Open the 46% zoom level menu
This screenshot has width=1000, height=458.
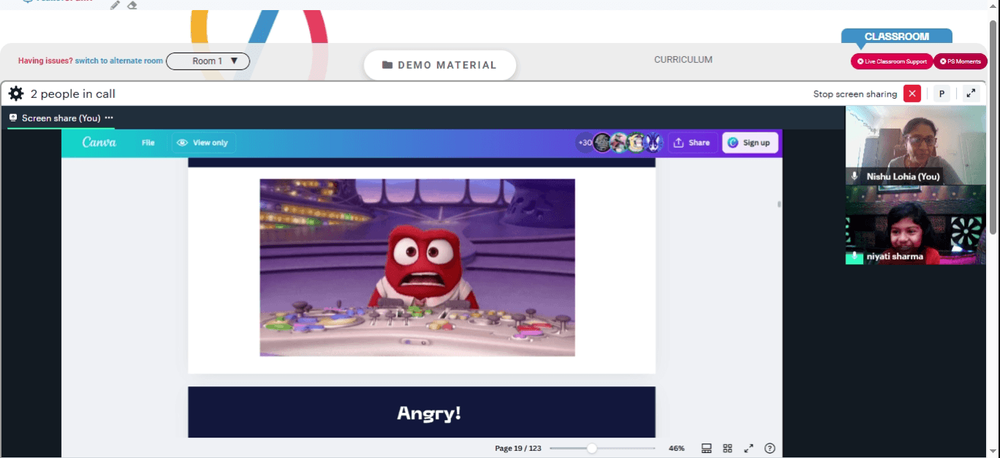[676, 448]
